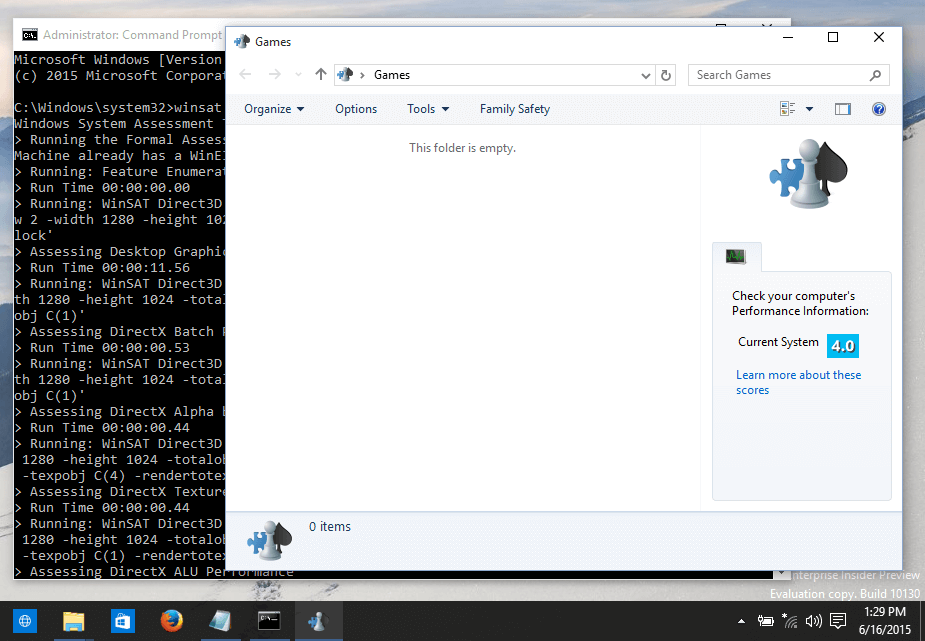
Task: Refresh the Games folder
Action: click(x=665, y=75)
